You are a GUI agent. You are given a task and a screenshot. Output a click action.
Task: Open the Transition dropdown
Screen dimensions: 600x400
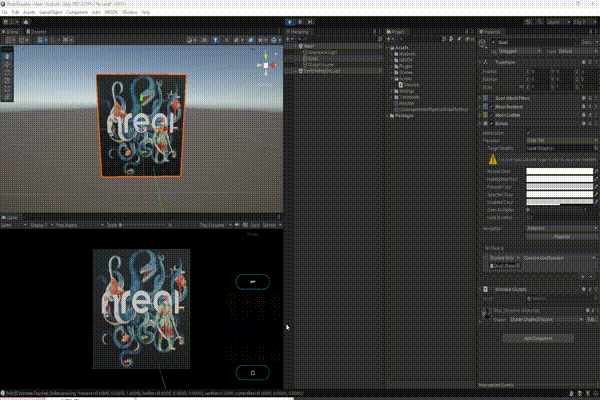coord(560,140)
